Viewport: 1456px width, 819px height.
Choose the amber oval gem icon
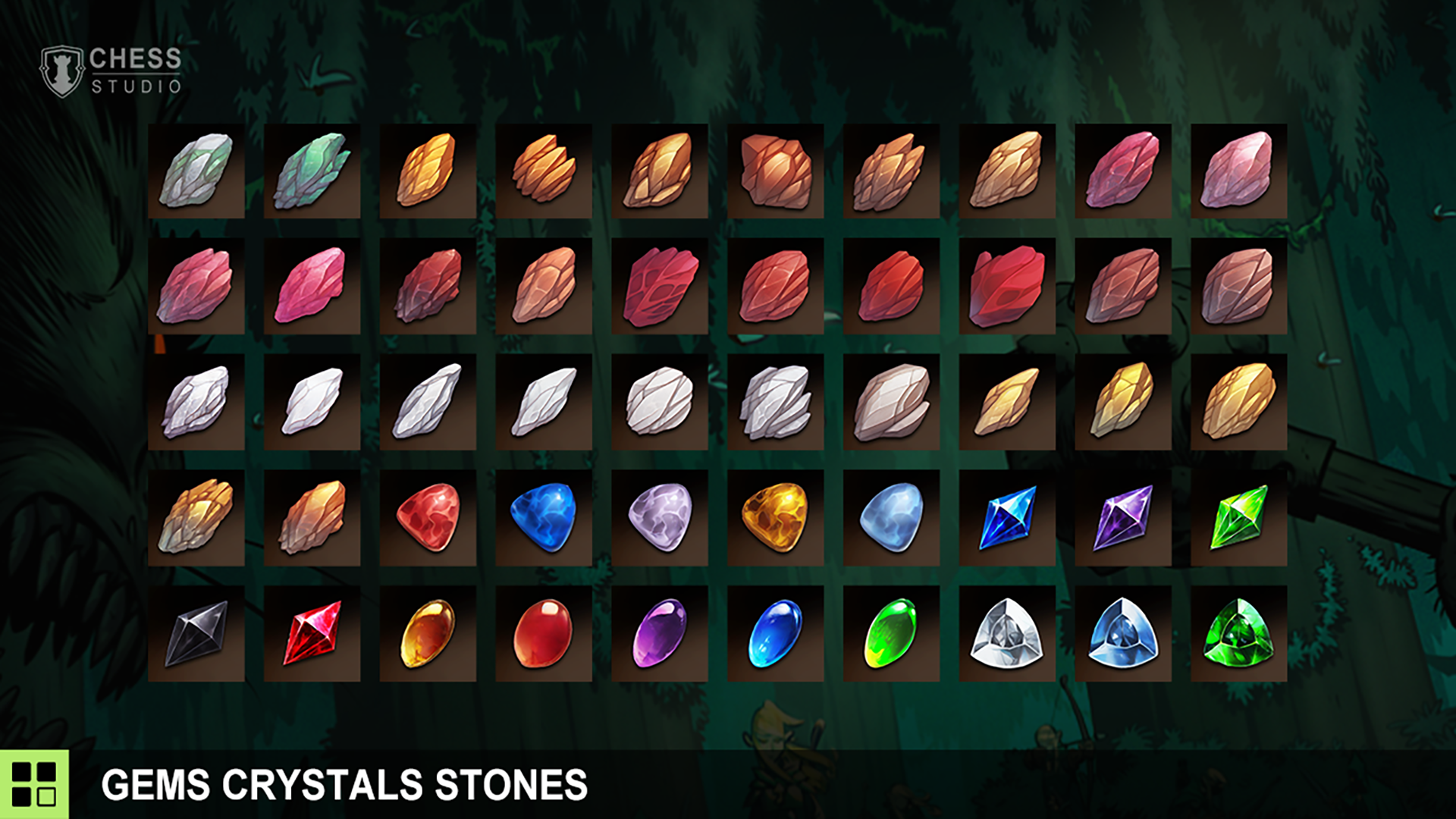[428, 633]
